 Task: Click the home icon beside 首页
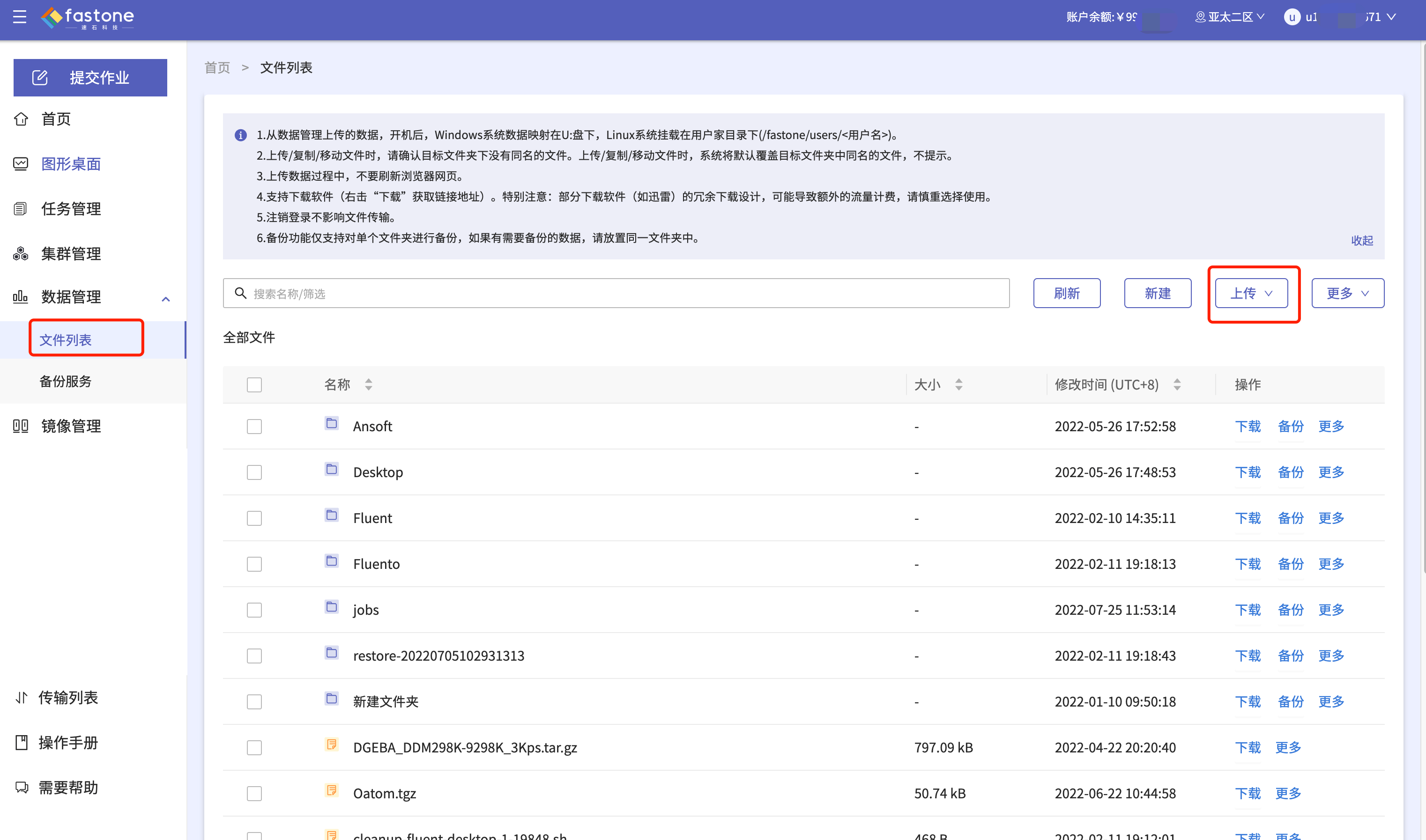(21, 119)
